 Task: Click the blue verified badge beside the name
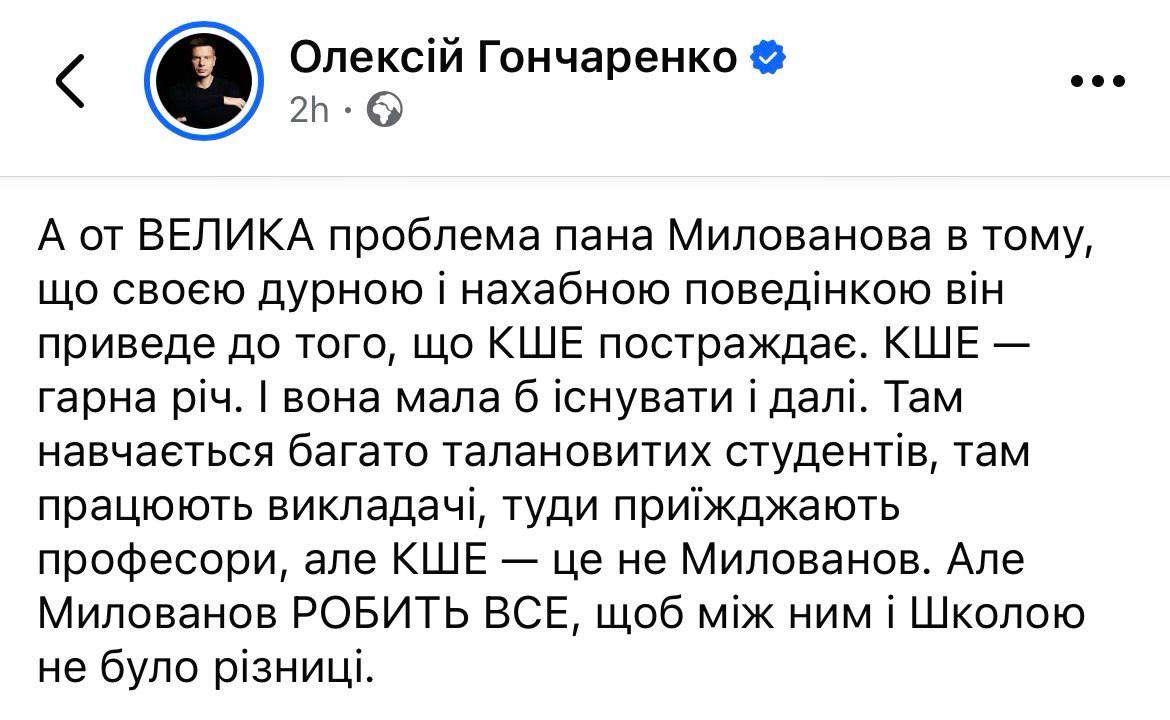pyautogui.click(x=768, y=58)
